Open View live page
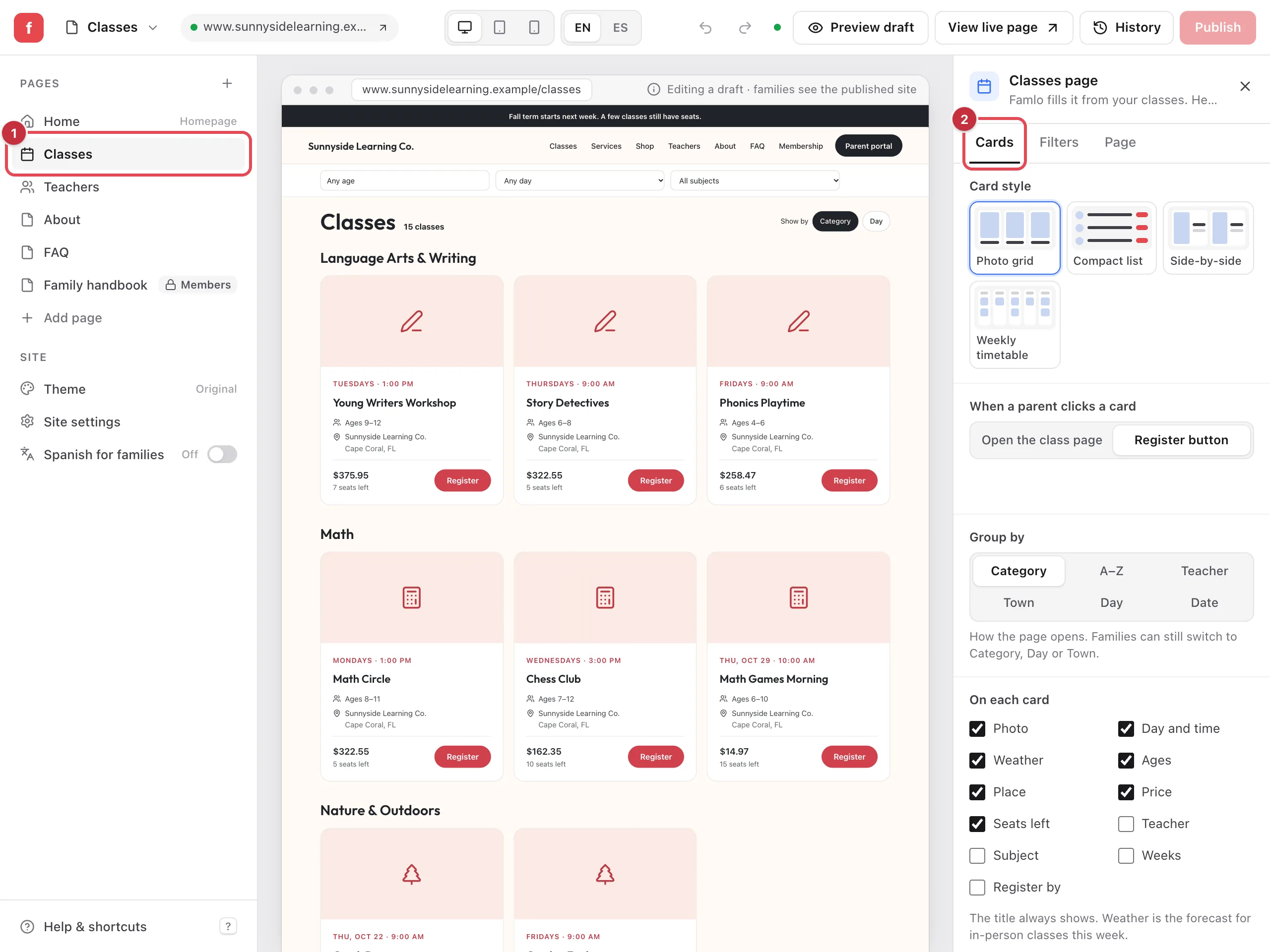 (1004, 28)
